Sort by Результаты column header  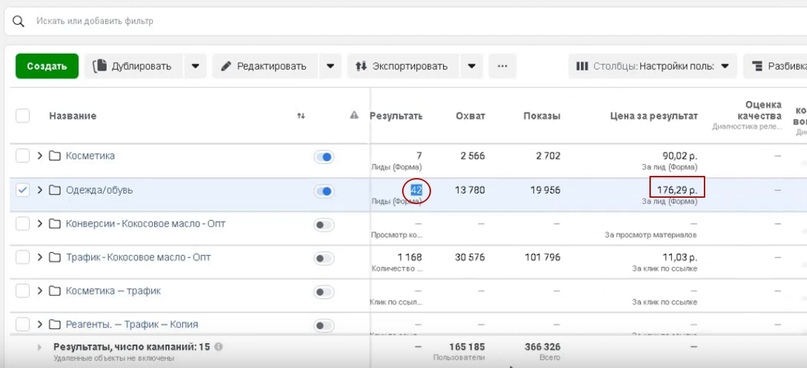click(396, 116)
